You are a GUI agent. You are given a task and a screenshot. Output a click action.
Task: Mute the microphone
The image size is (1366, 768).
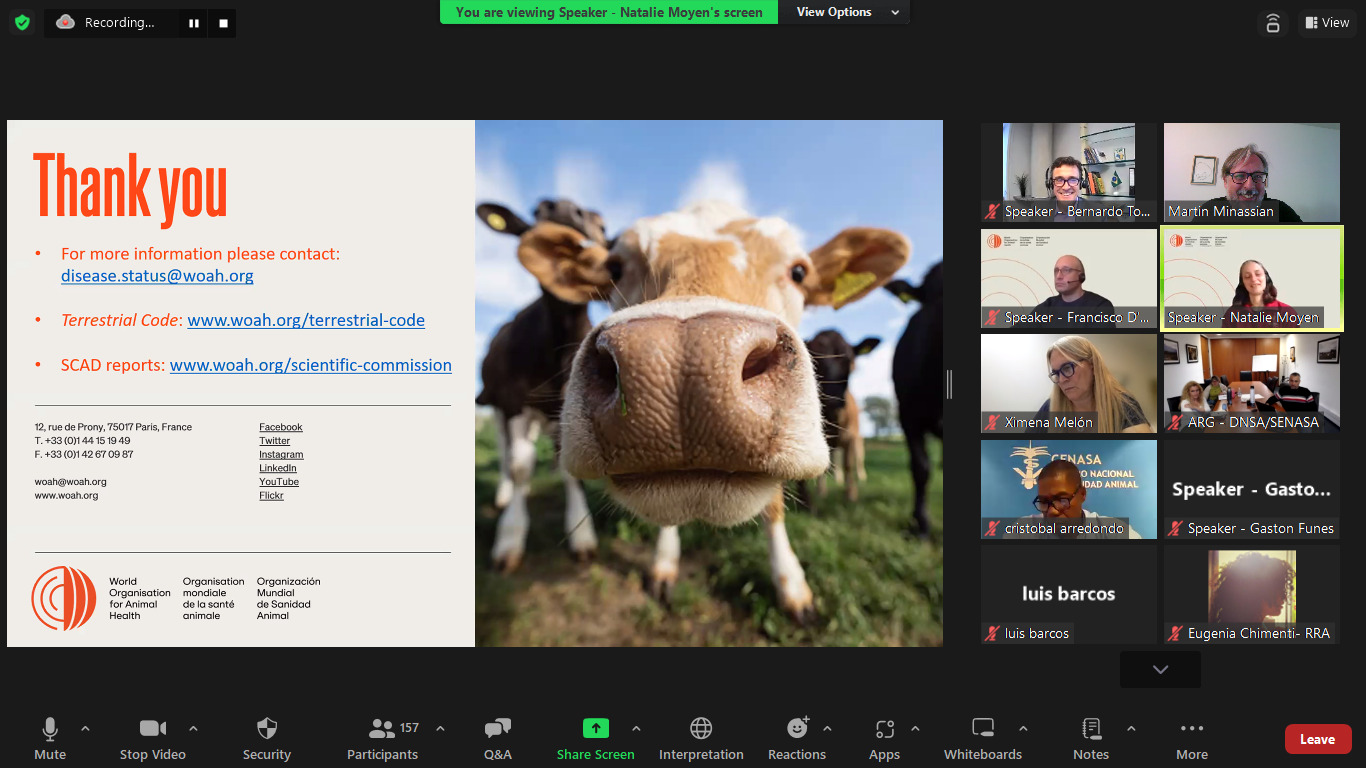pos(50,739)
